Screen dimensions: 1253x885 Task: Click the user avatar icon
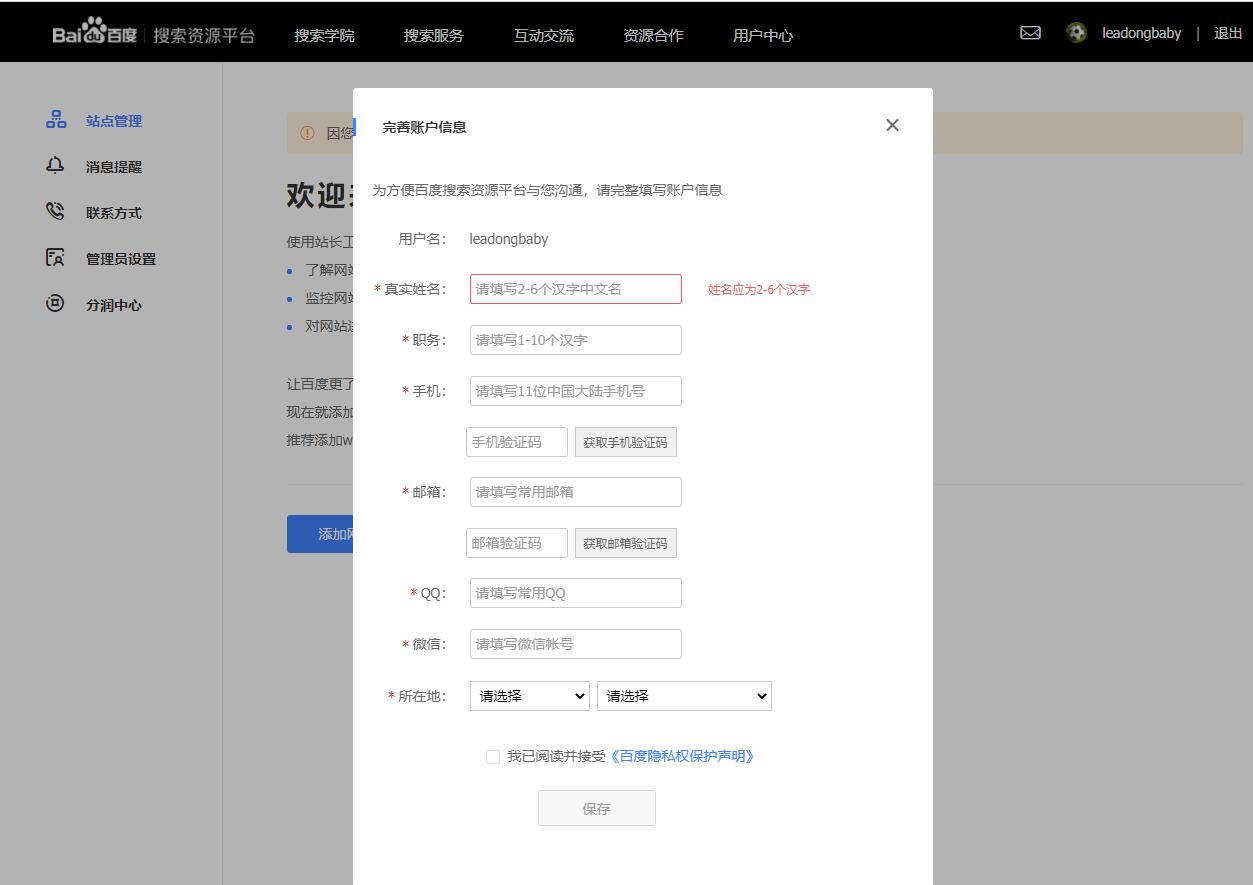1075,33
